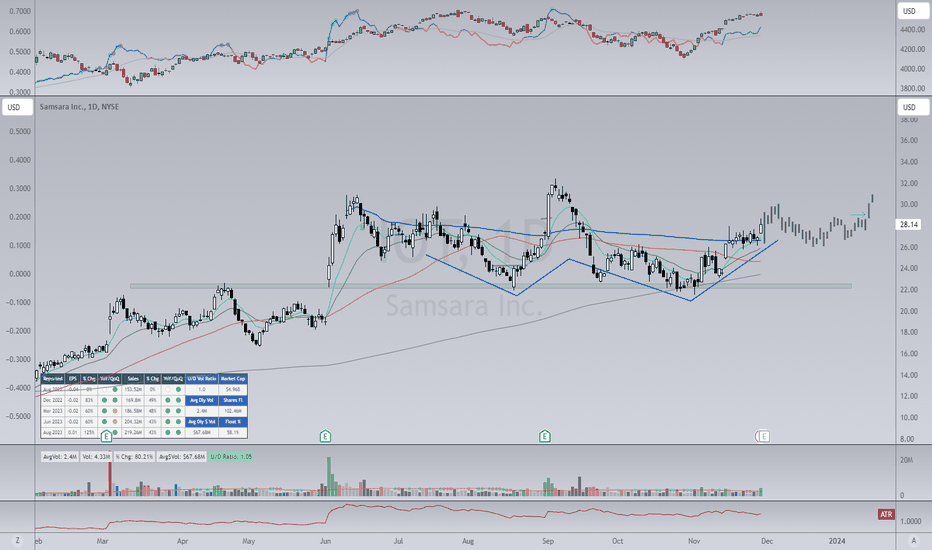Open the timezone Z button on time axis
932x550 pixels.
pos(17,540)
